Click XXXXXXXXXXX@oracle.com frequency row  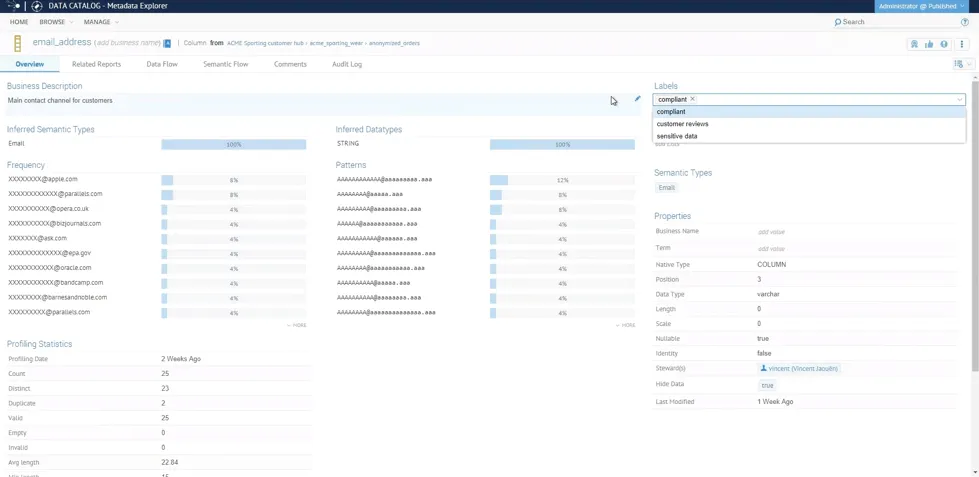157,268
